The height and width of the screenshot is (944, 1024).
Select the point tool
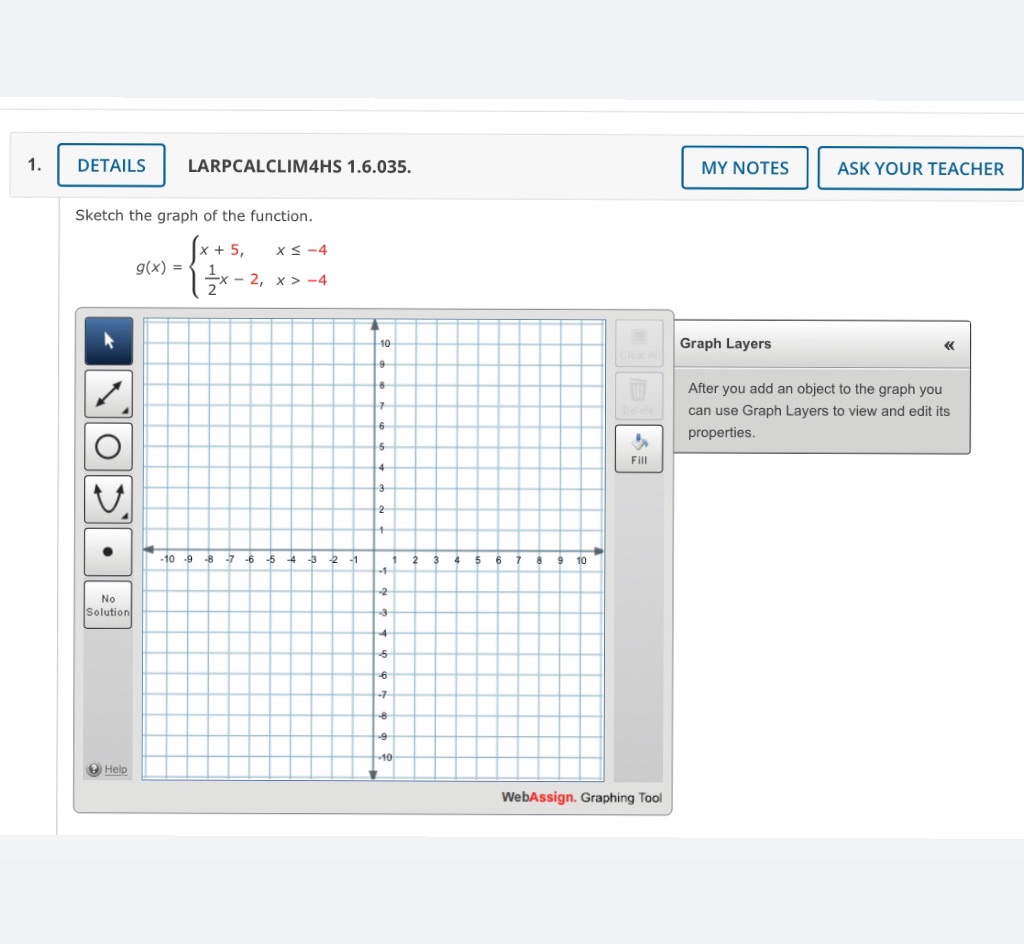pos(108,552)
